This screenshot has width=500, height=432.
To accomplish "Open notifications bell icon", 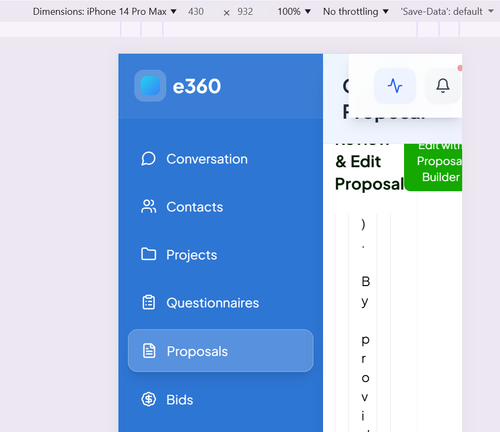I will [x=443, y=86].
